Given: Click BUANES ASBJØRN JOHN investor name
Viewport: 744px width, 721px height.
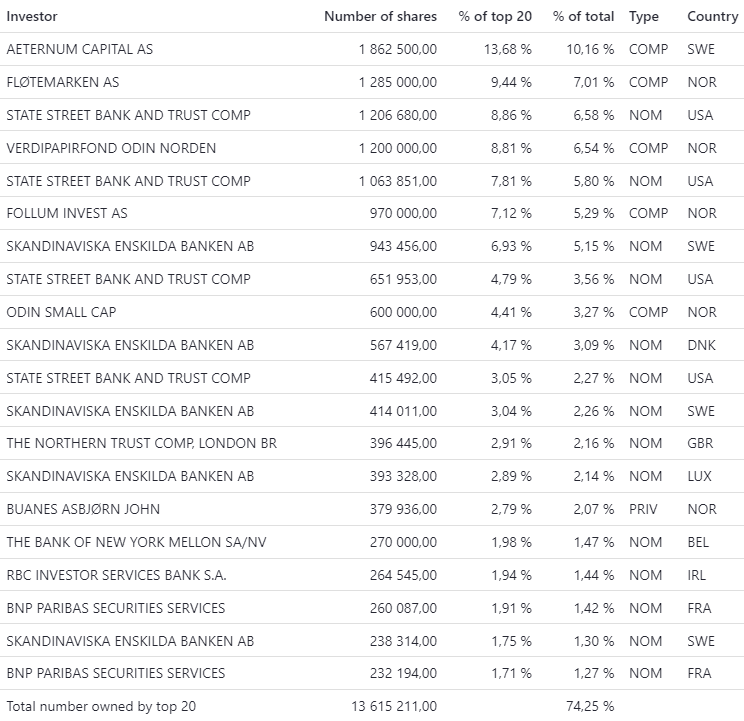Looking at the screenshot, I should tap(83, 509).
